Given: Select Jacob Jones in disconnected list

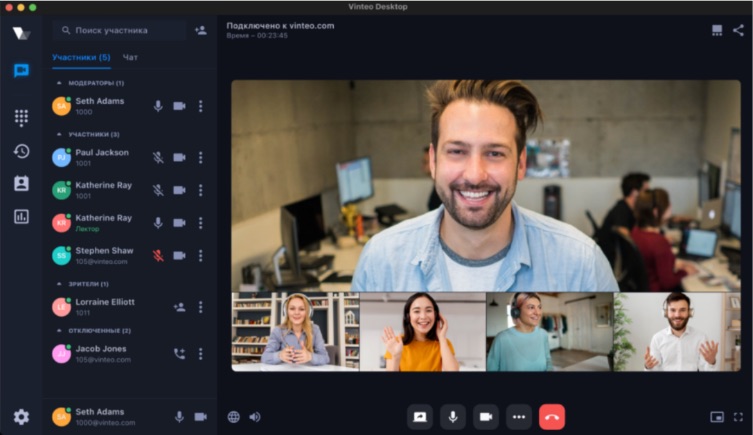Looking at the screenshot, I should click(130, 354).
